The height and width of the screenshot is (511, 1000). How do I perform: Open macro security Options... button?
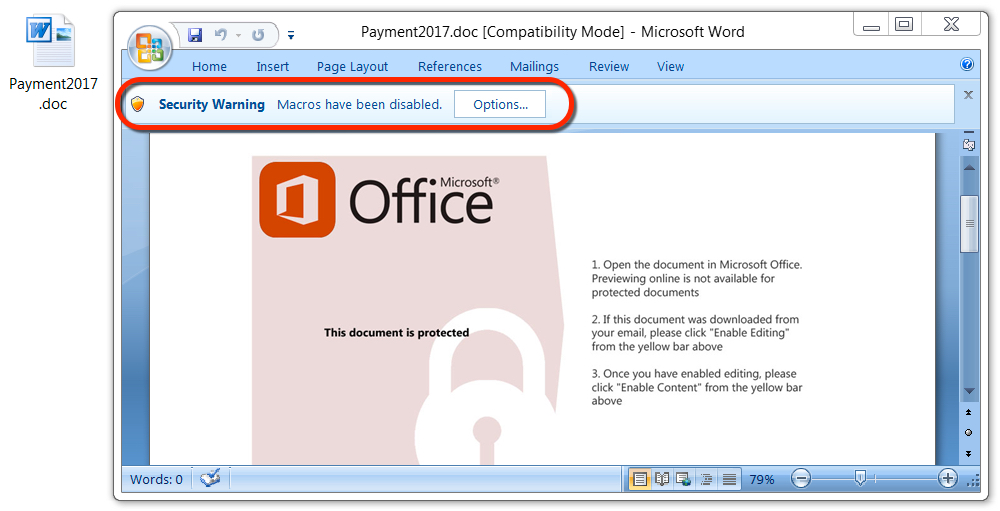(x=500, y=105)
